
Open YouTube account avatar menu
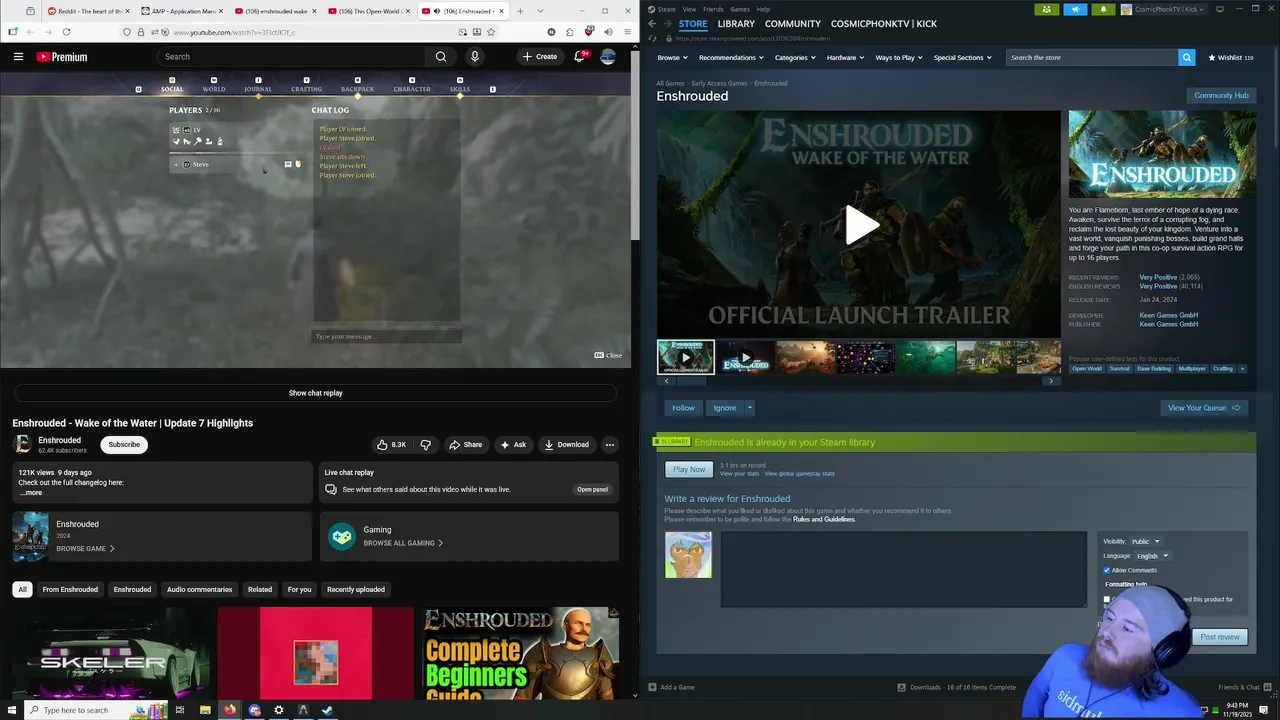608,57
